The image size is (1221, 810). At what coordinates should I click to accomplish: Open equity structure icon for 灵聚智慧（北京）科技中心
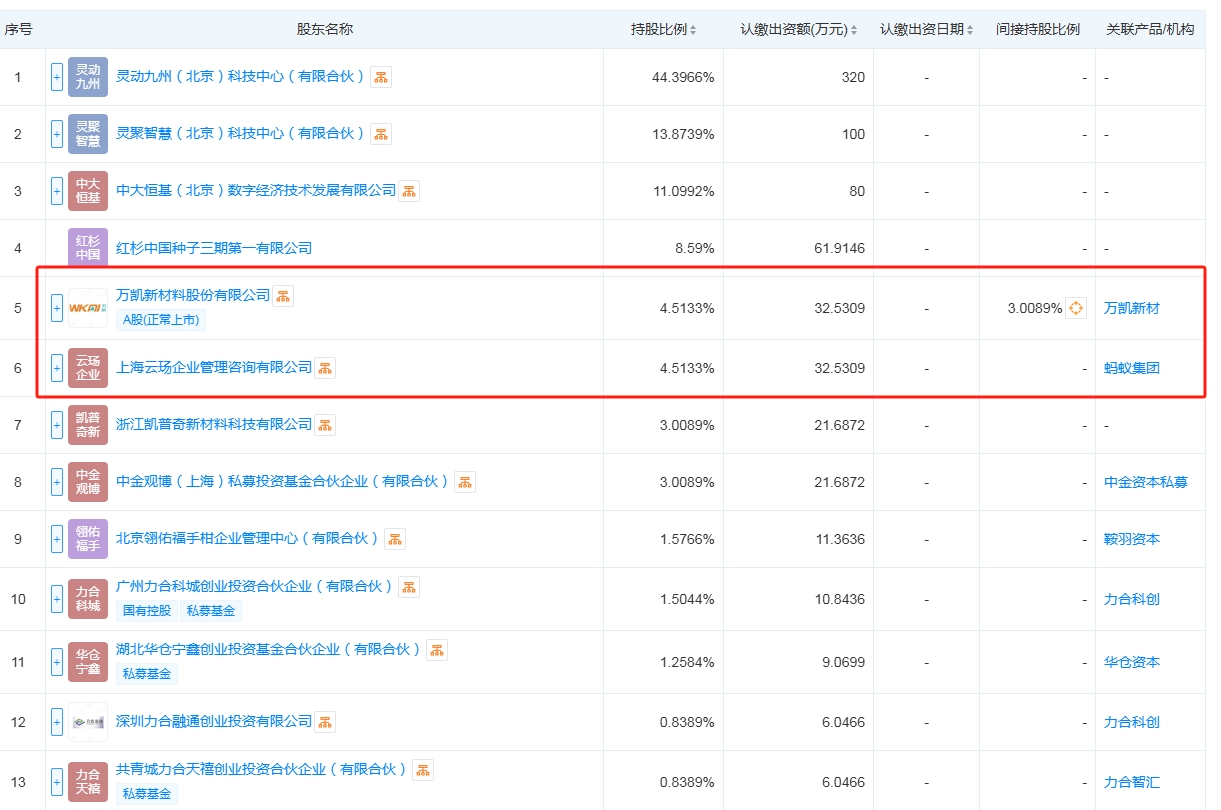tap(381, 134)
